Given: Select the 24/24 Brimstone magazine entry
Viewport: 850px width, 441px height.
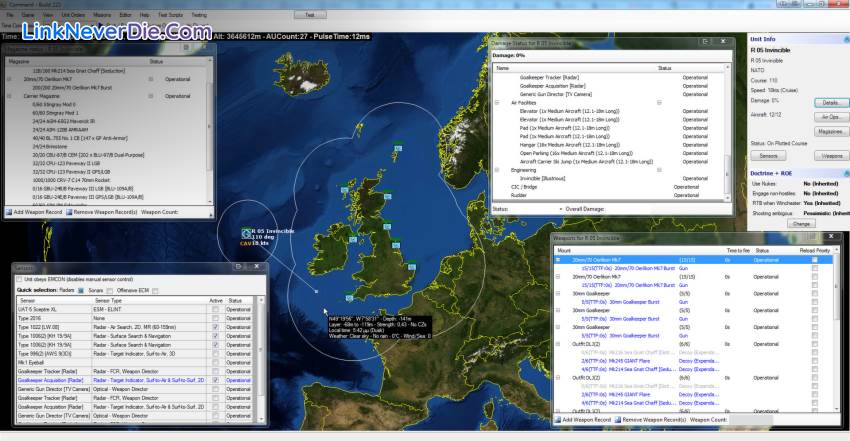Looking at the screenshot, I should click(x=49, y=147).
